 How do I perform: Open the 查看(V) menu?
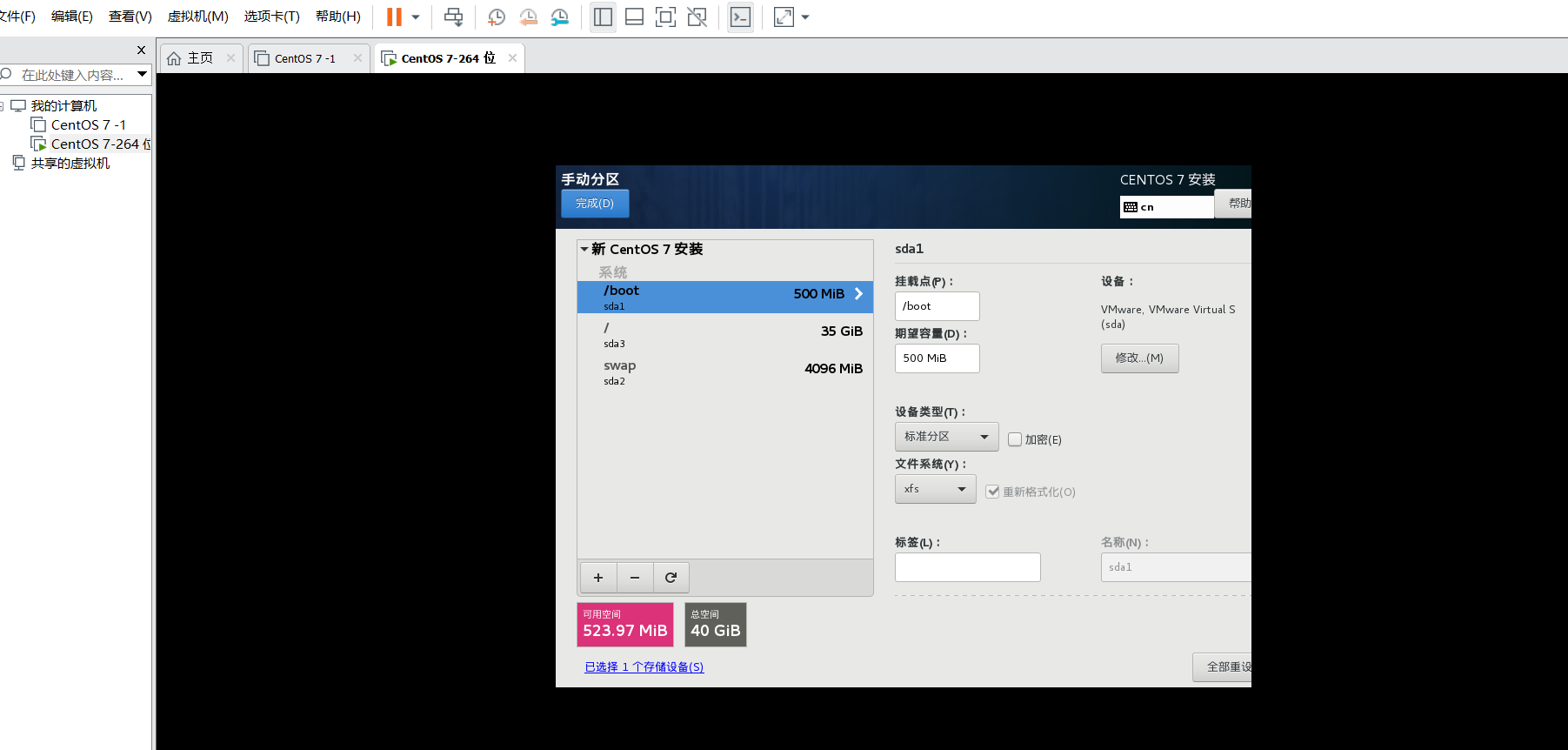[x=130, y=17]
